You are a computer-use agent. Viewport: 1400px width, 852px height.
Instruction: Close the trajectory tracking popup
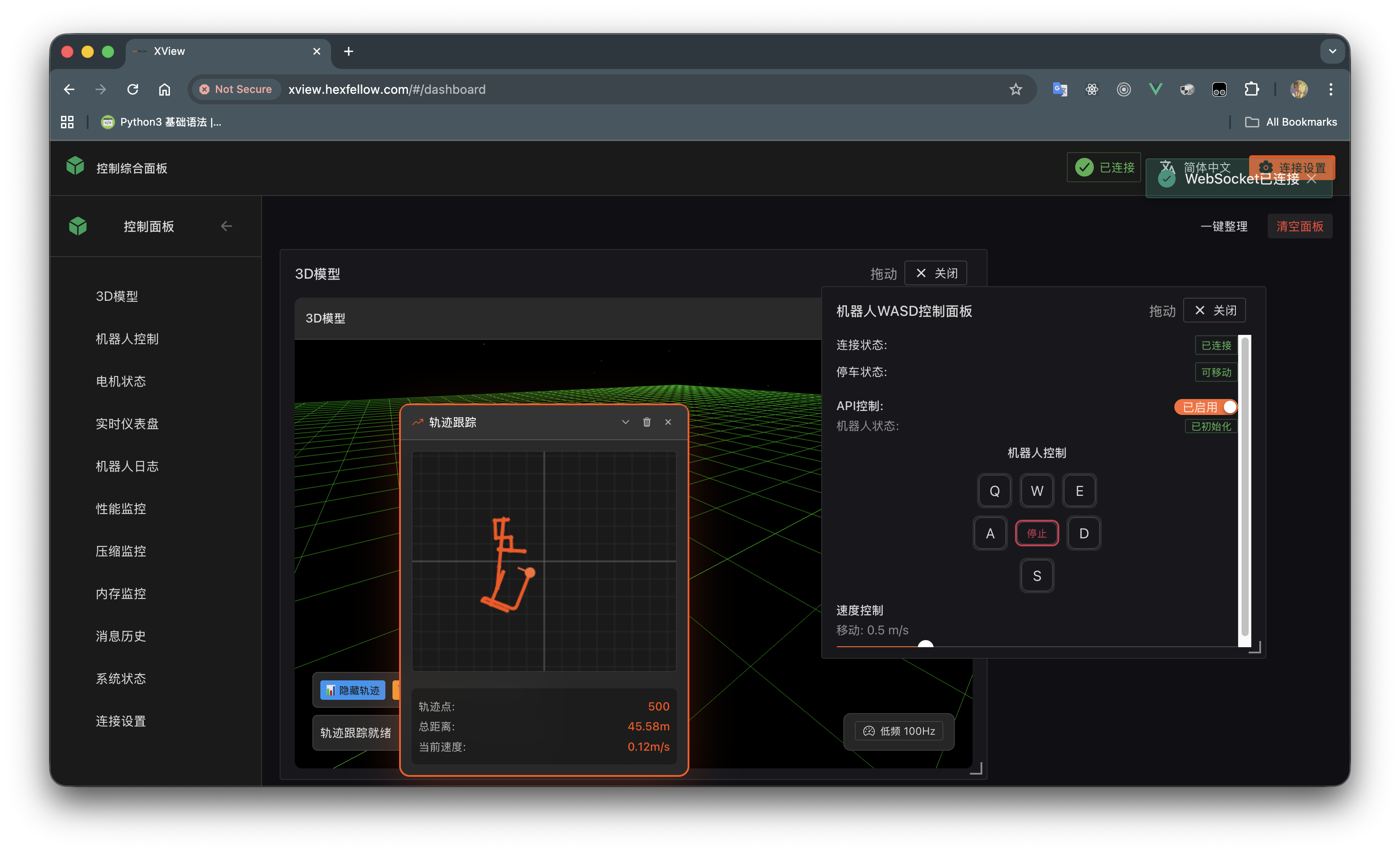click(668, 422)
